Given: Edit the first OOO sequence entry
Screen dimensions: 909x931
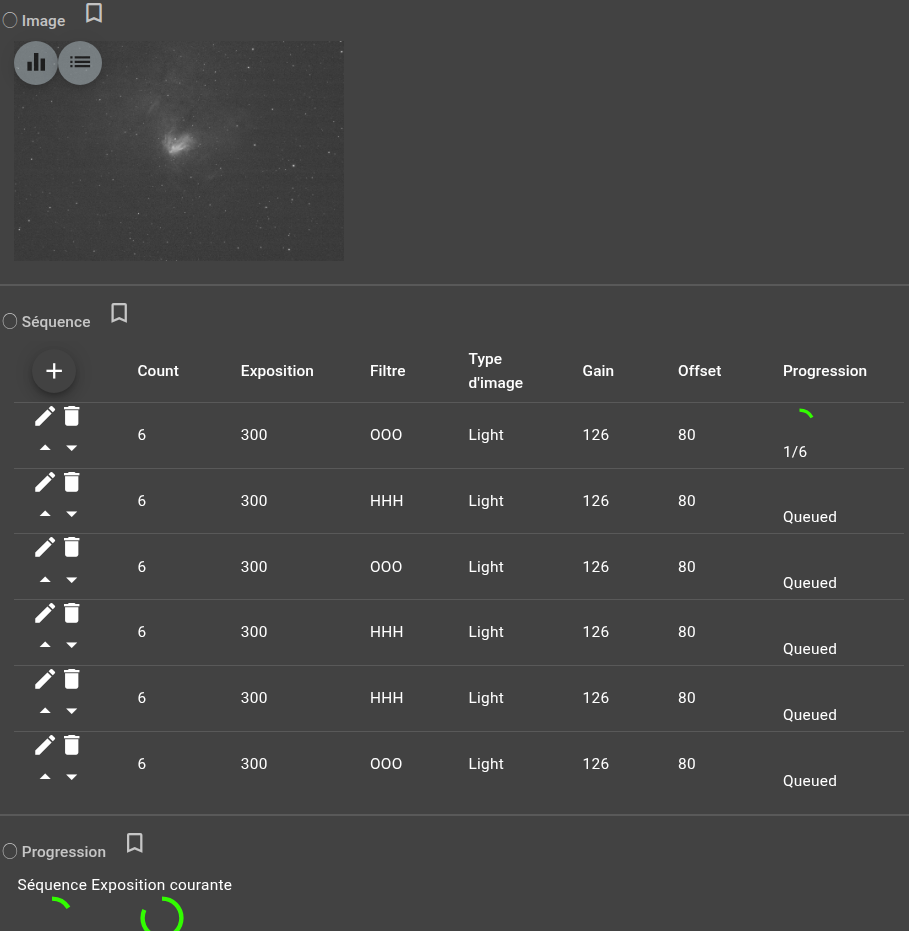Looking at the screenshot, I should 45,415.
